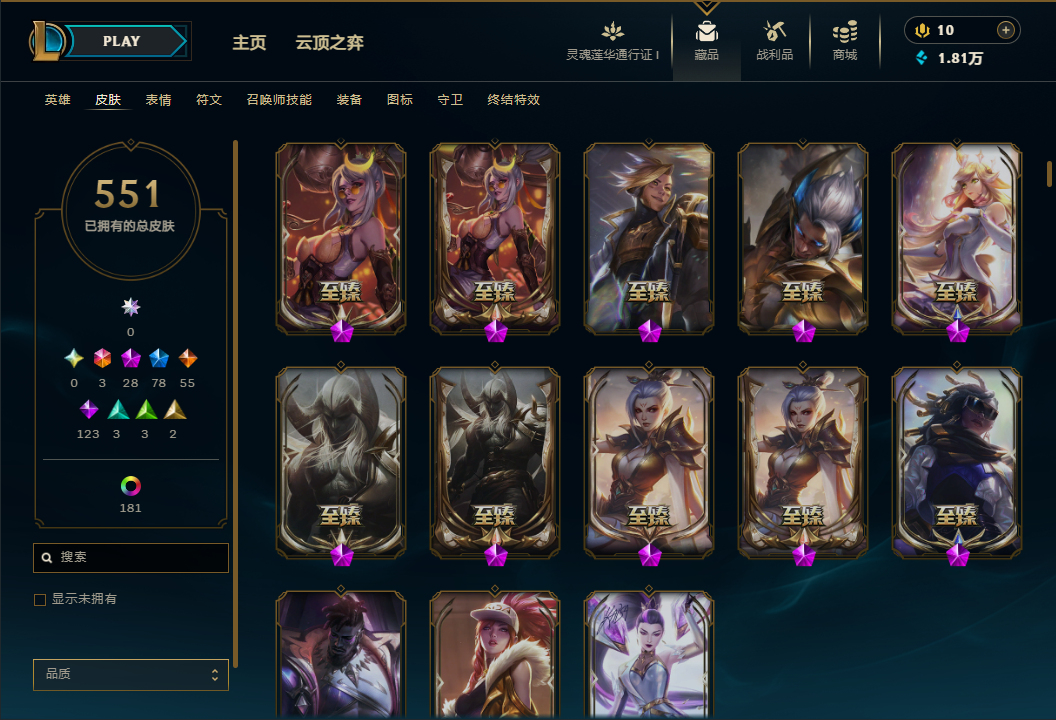Switch to the 英雄 champions tab

(x=58, y=100)
